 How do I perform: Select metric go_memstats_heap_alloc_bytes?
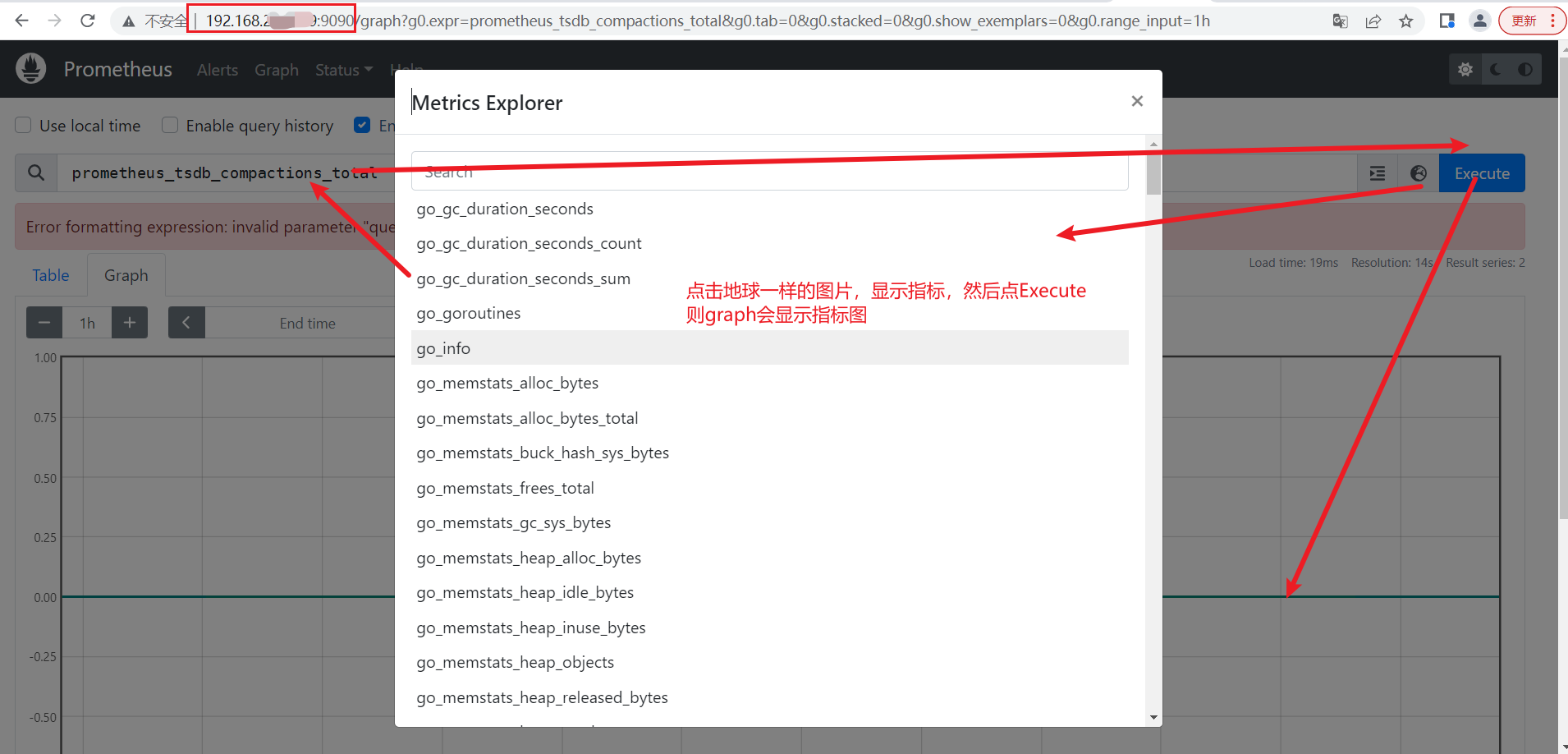[x=770, y=558]
